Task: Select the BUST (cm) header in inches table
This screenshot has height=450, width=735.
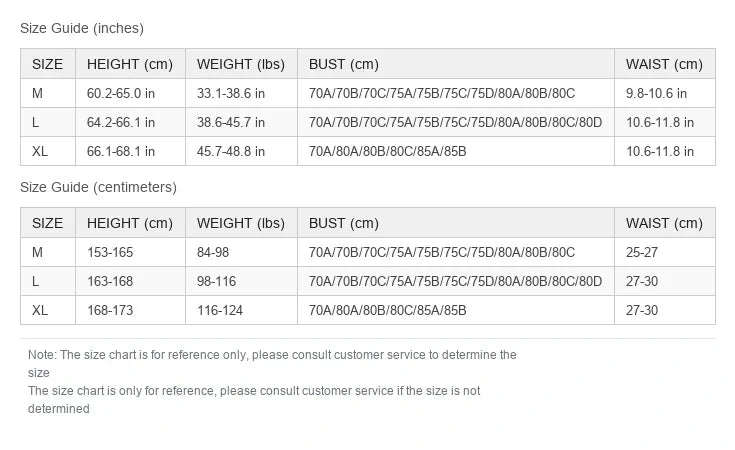Action: [x=456, y=64]
